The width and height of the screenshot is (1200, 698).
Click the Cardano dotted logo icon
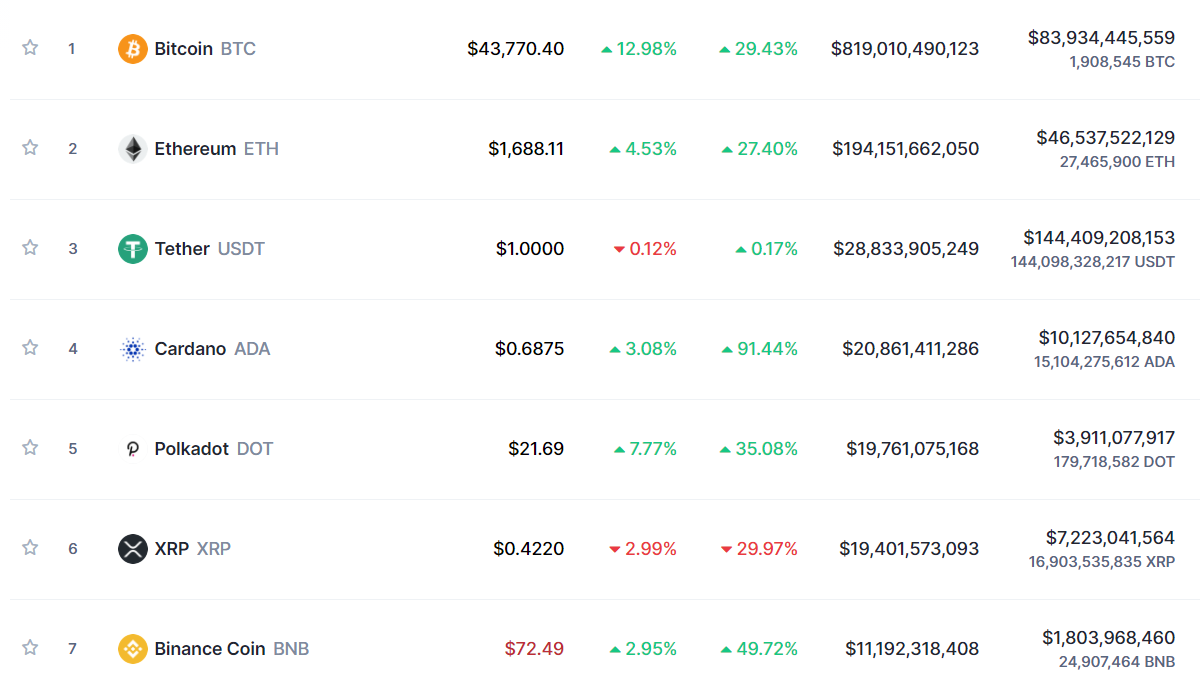133,349
